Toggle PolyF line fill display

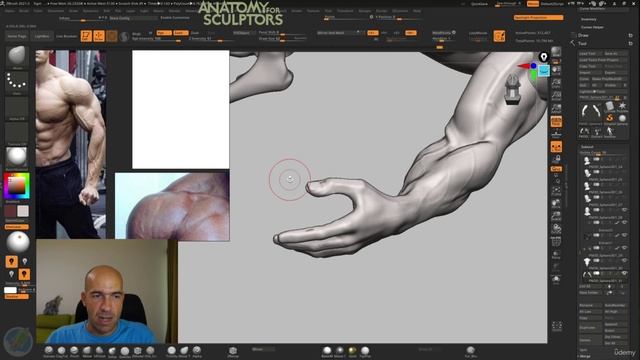pos(556,242)
